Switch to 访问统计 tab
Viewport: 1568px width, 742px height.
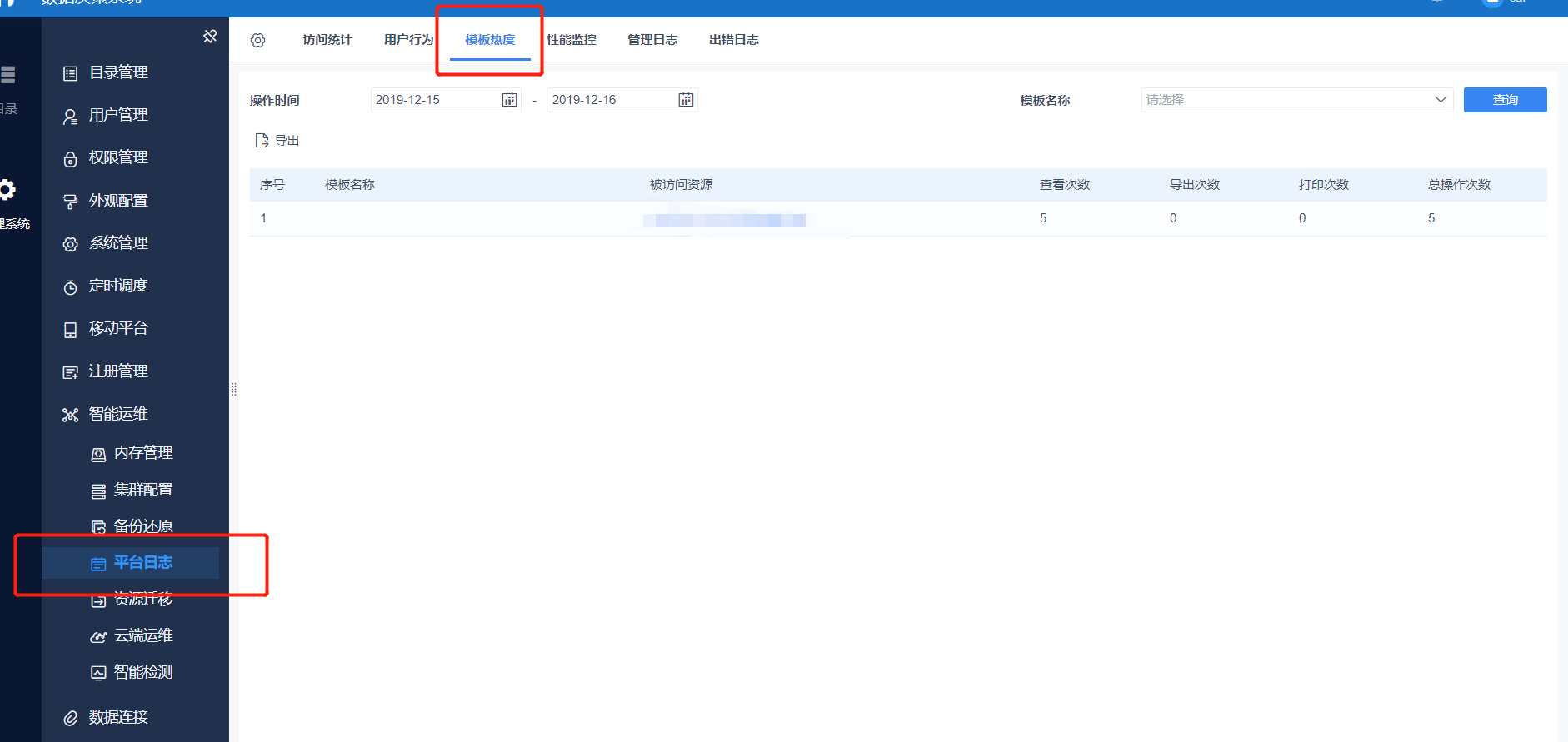tap(327, 40)
